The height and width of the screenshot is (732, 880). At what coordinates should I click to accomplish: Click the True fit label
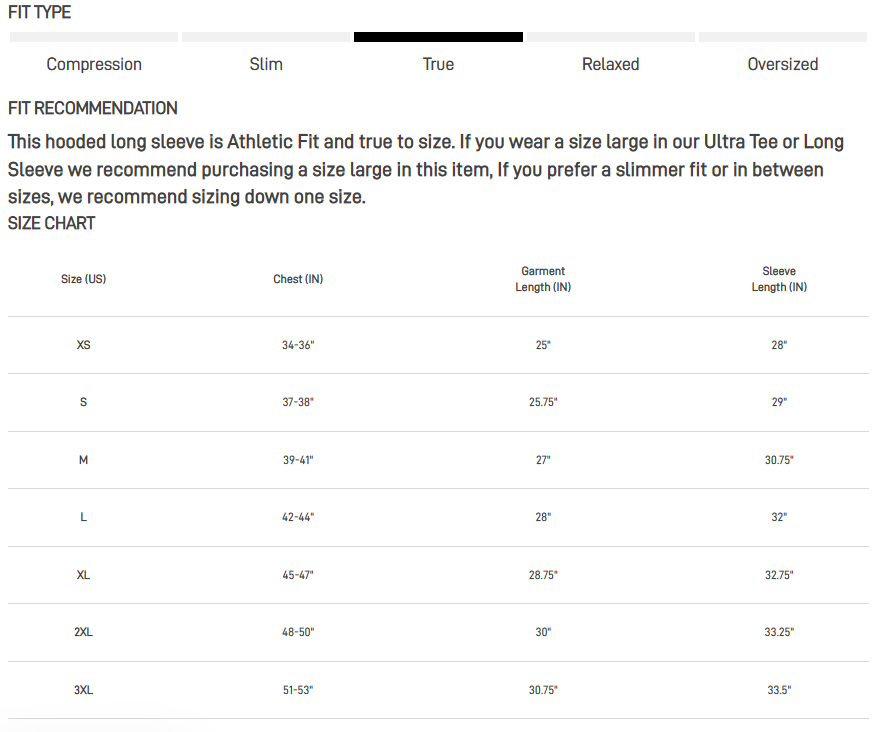438,65
